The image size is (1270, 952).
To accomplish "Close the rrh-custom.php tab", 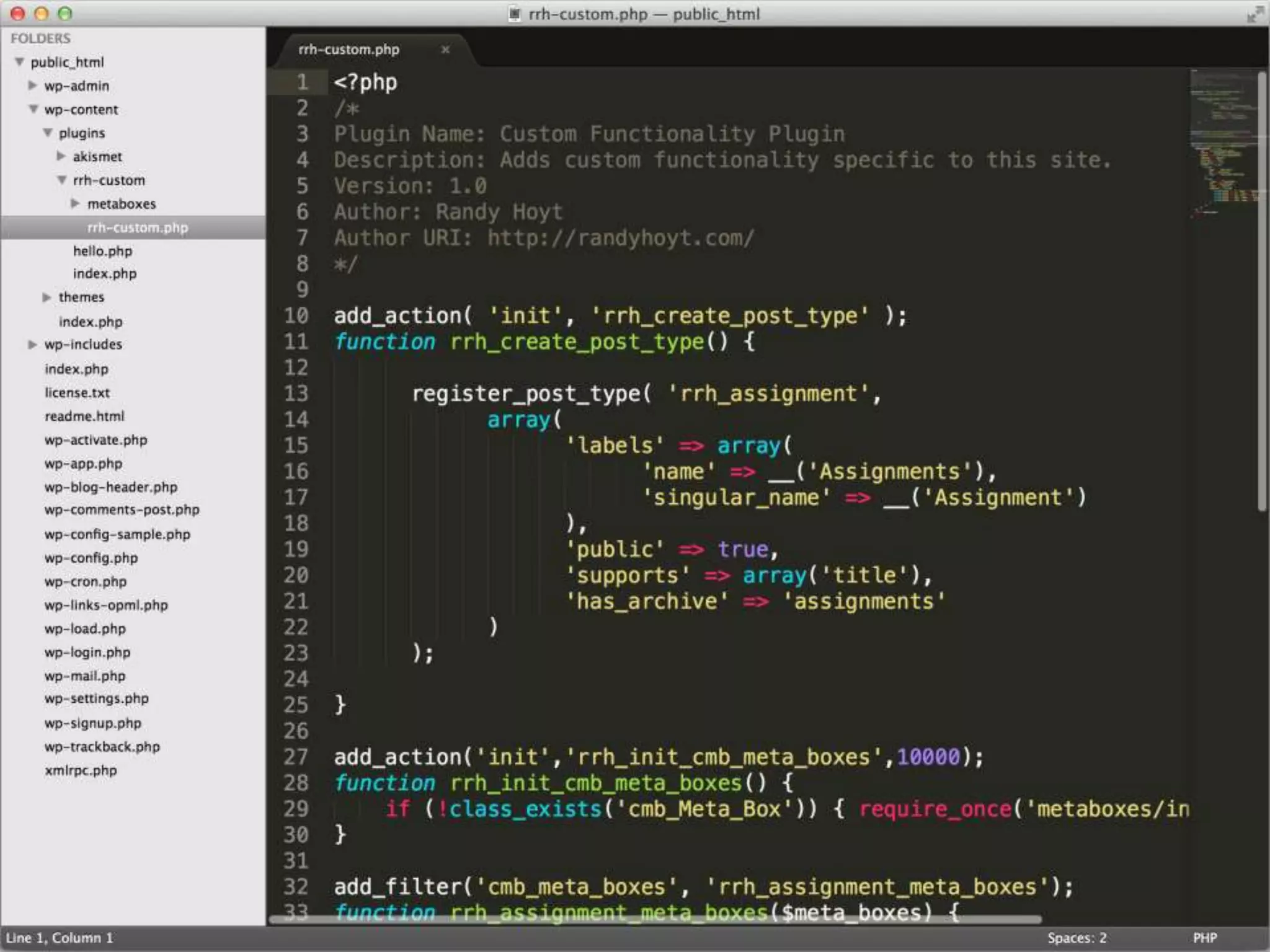I will pos(445,50).
